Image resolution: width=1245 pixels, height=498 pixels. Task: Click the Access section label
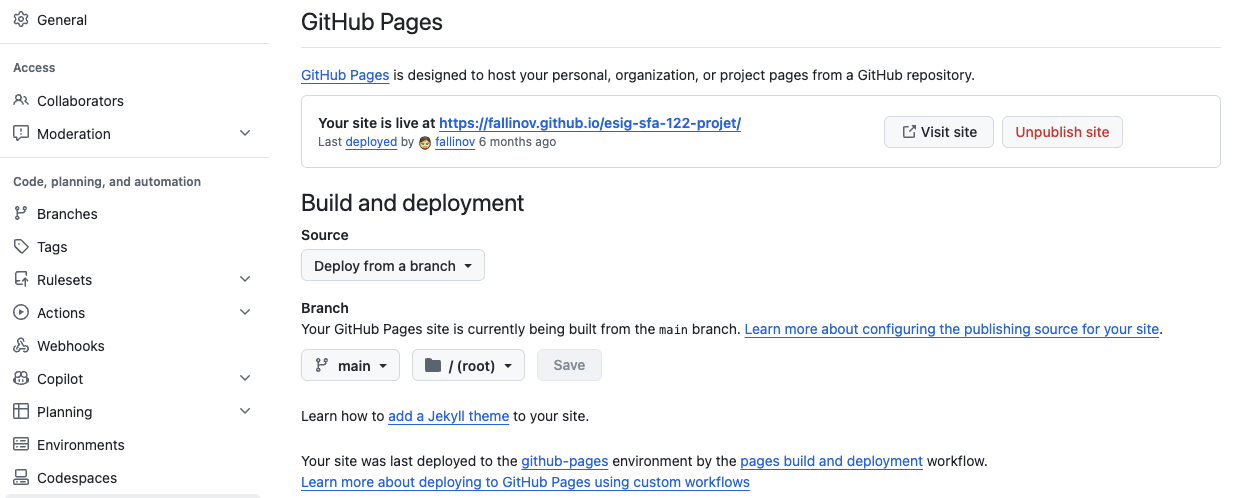point(34,68)
